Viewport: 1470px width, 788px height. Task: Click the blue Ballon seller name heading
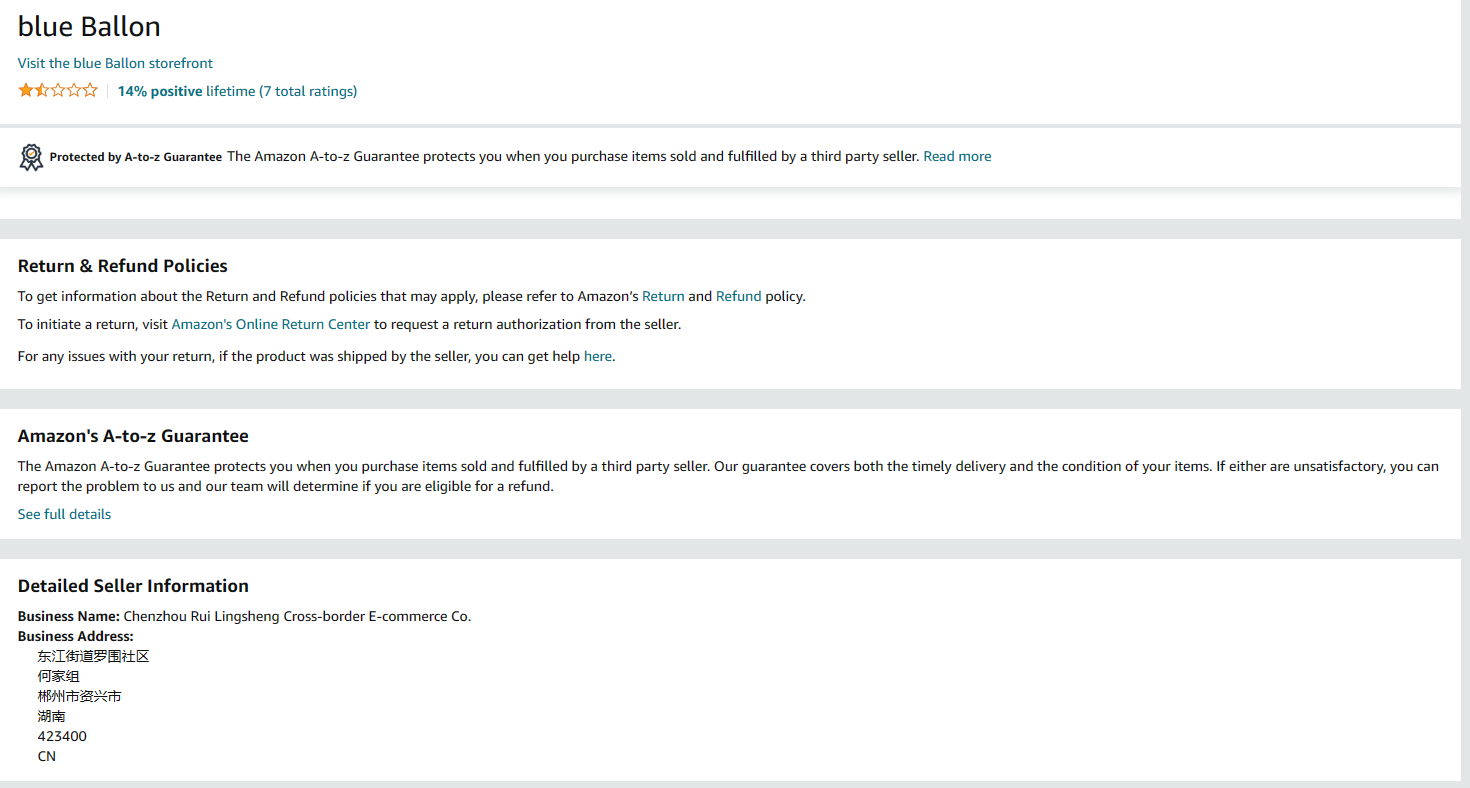pos(89,27)
